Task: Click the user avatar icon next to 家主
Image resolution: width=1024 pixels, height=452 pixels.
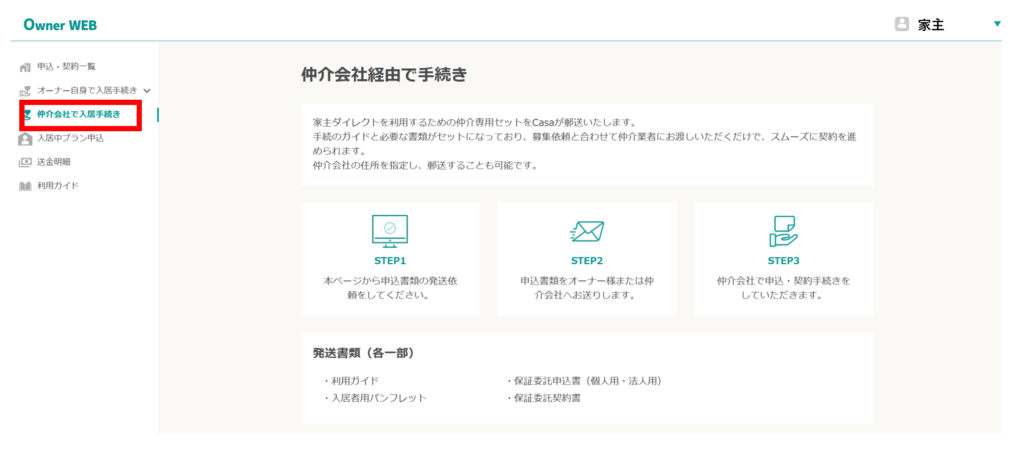Action: 901,24
